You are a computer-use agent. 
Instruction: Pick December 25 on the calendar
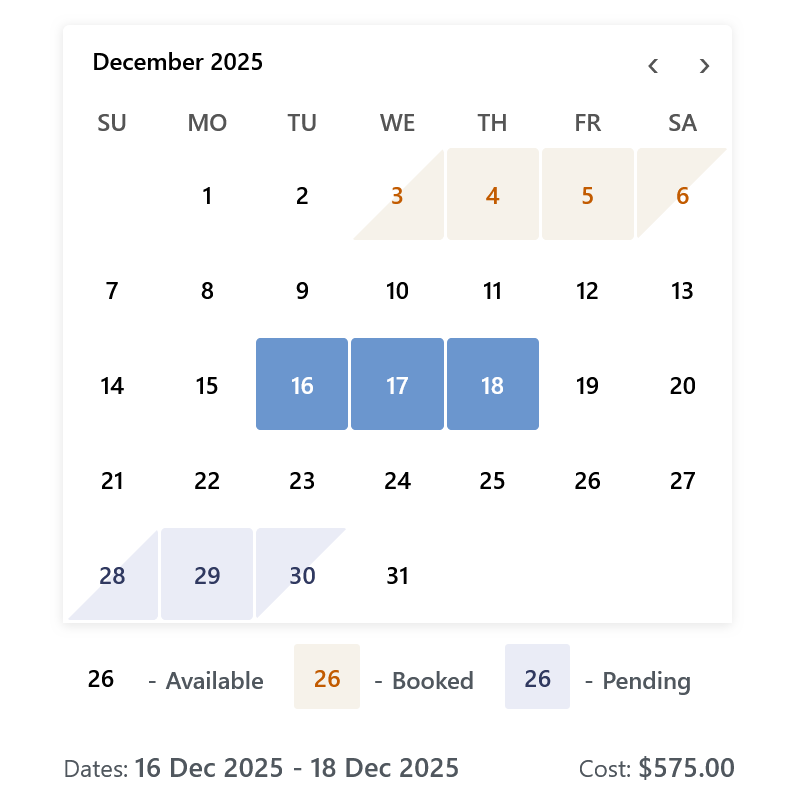[x=493, y=479]
